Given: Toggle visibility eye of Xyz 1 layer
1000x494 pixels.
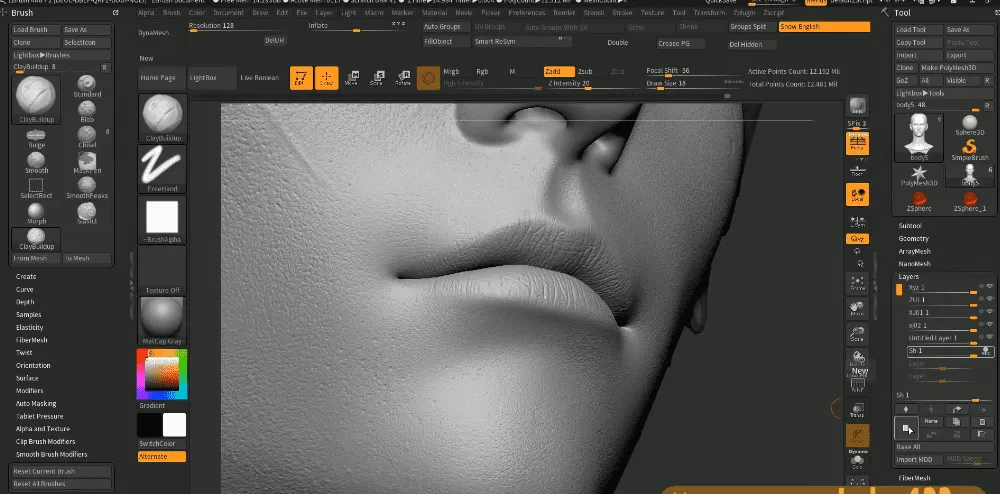Looking at the screenshot, I should tap(989, 287).
